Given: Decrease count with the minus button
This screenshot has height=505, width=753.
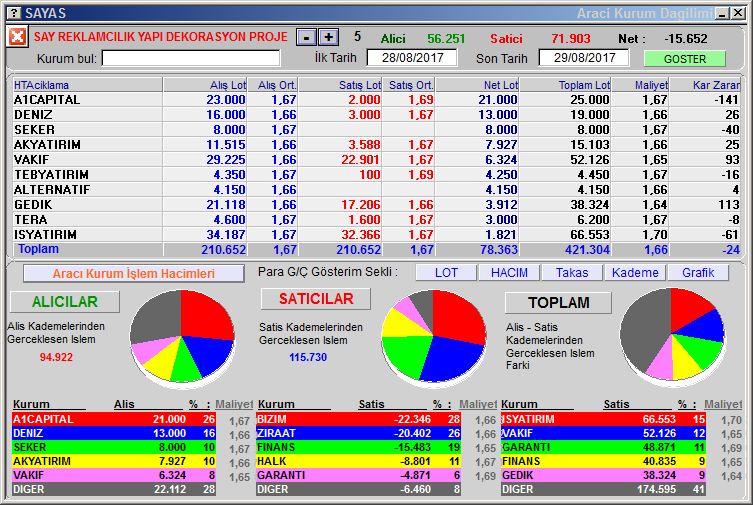Looking at the screenshot, I should click(x=306, y=37).
